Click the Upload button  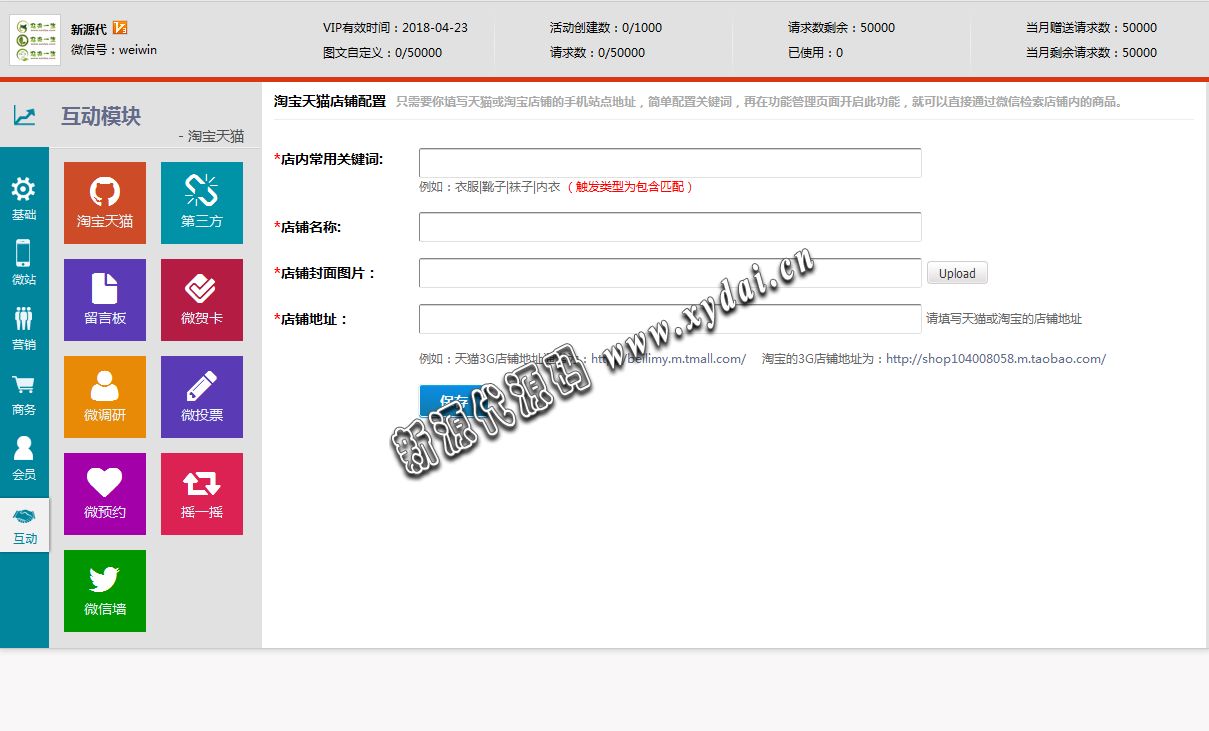957,273
